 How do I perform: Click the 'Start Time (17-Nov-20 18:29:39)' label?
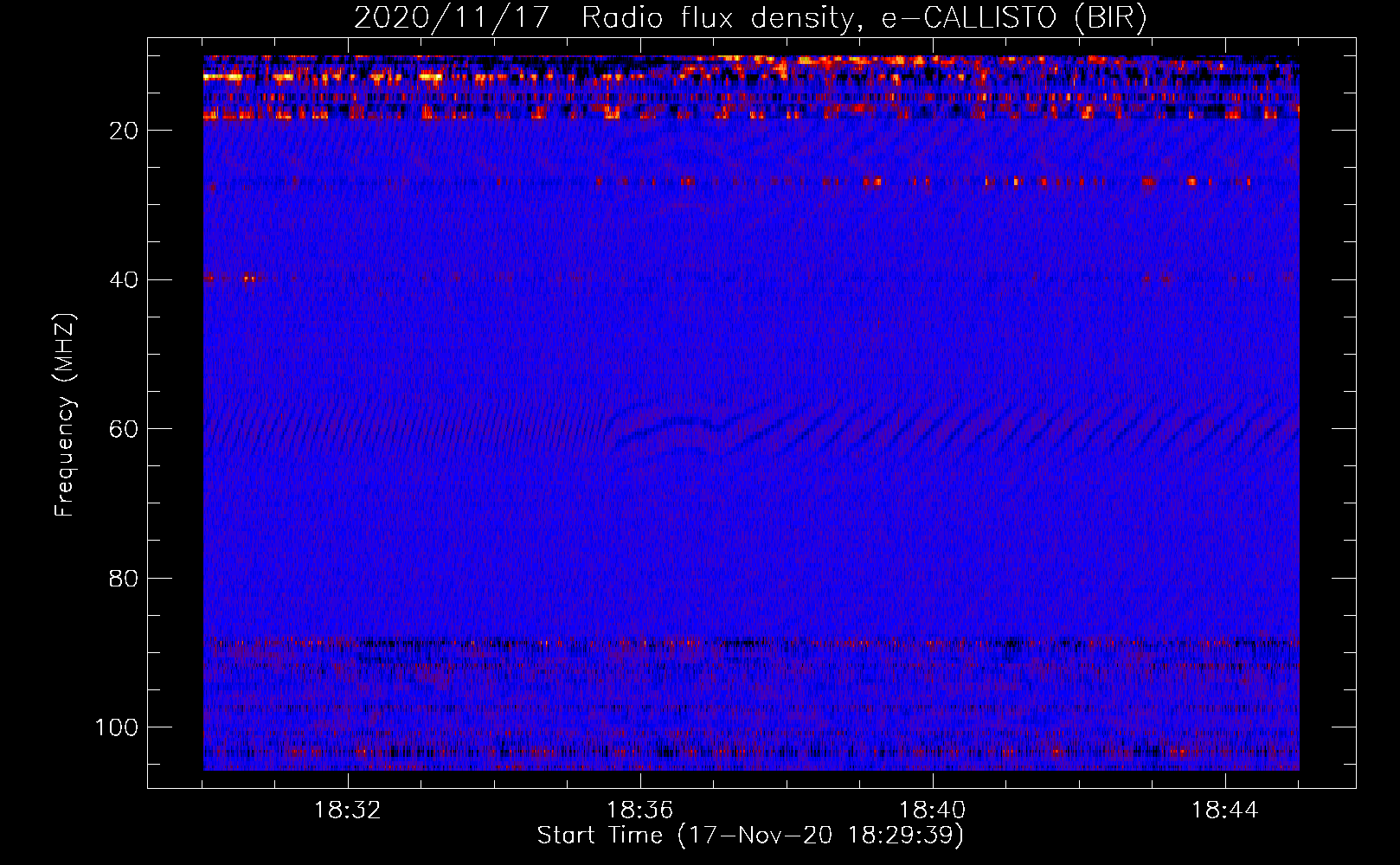point(750,836)
